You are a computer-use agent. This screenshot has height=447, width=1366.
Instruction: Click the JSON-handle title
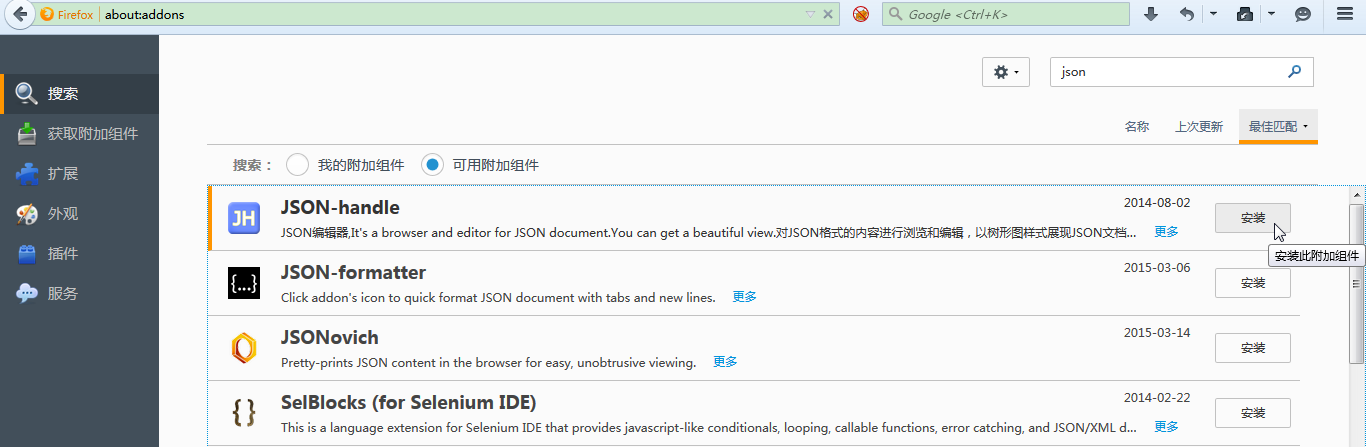(340, 208)
